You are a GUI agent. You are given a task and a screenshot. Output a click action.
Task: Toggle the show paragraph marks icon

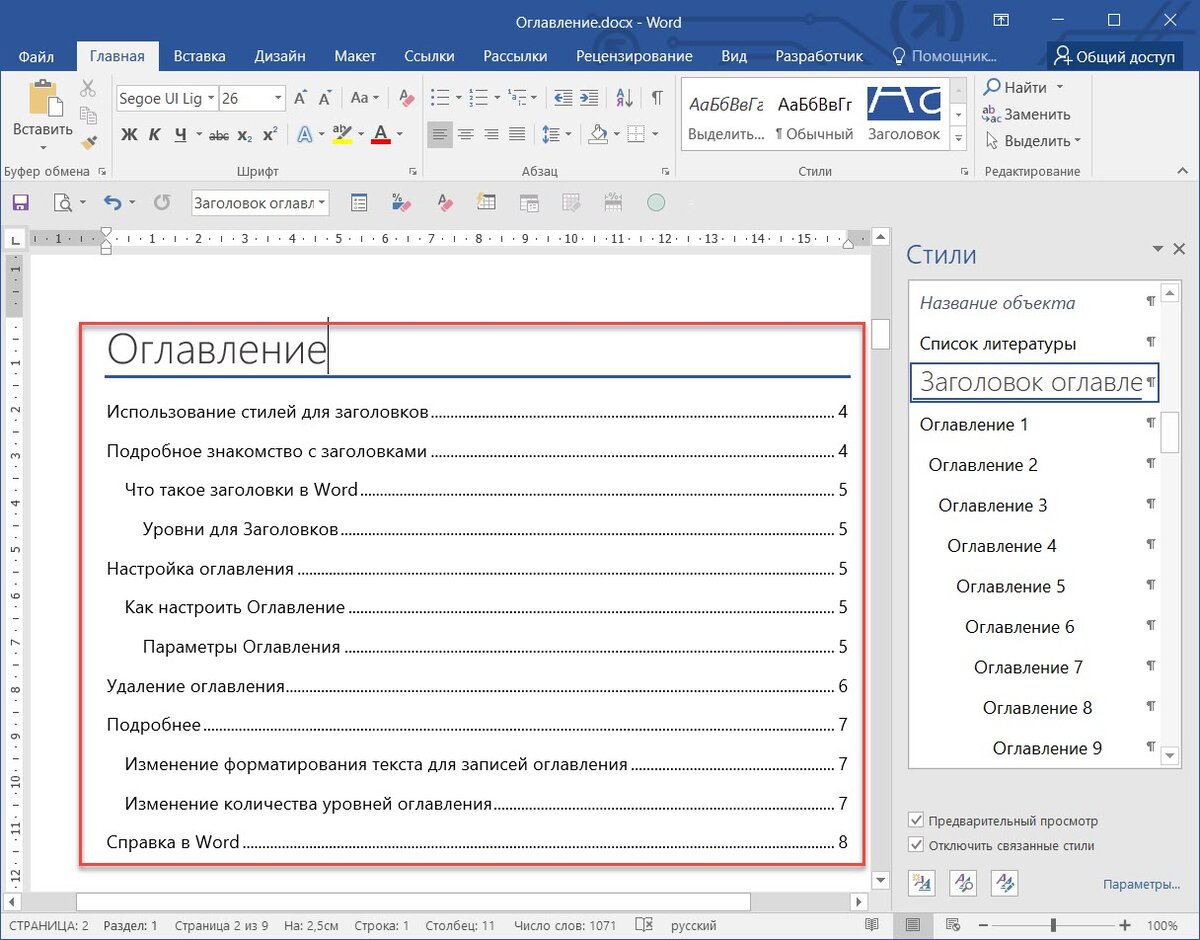click(657, 98)
